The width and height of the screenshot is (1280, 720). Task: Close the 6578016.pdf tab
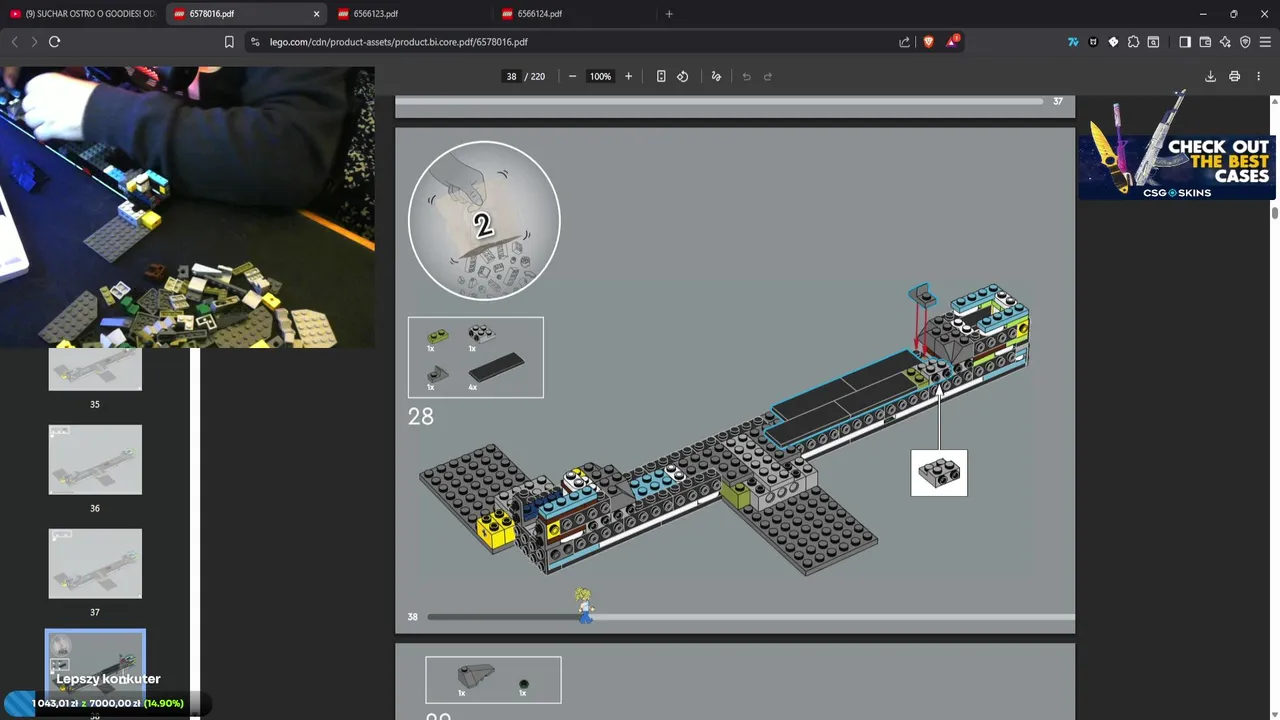coord(317,14)
